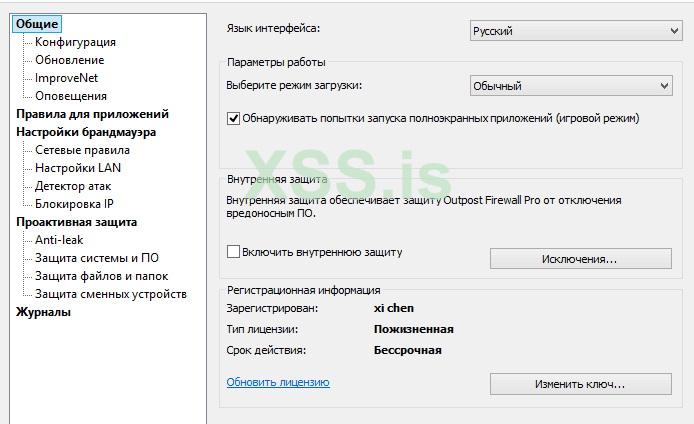Select Правила для приложений section

92,114
